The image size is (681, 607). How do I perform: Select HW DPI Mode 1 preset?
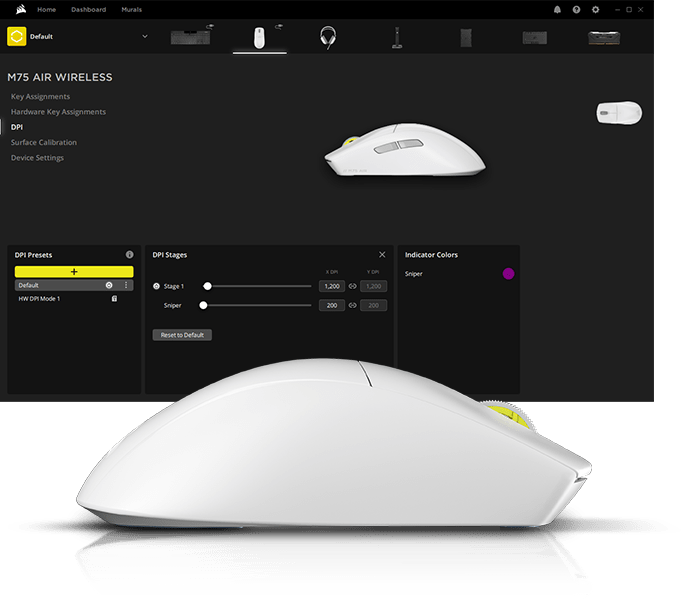click(x=39, y=299)
